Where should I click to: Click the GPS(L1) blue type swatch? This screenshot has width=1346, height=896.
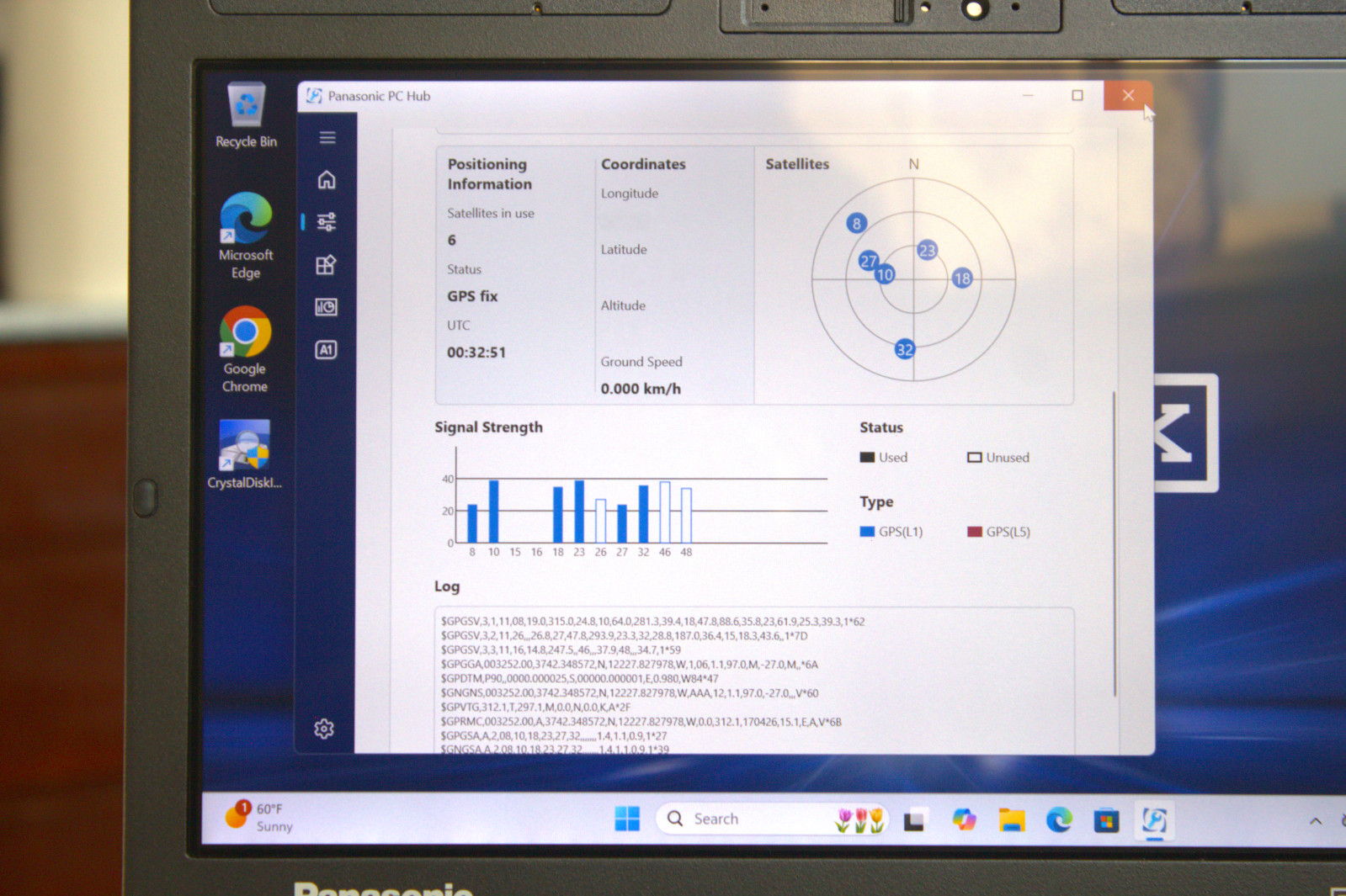pyautogui.click(x=867, y=532)
